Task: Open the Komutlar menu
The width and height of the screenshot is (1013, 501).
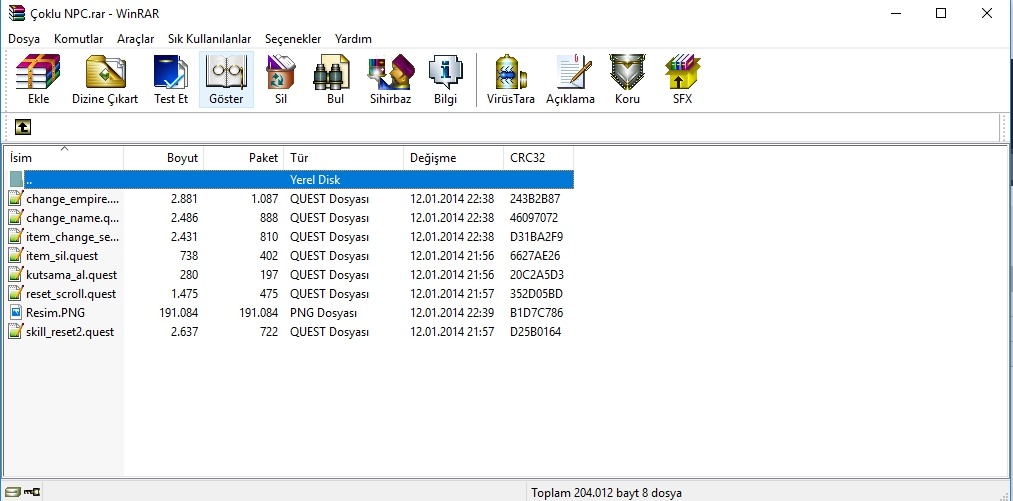Action: [78, 39]
